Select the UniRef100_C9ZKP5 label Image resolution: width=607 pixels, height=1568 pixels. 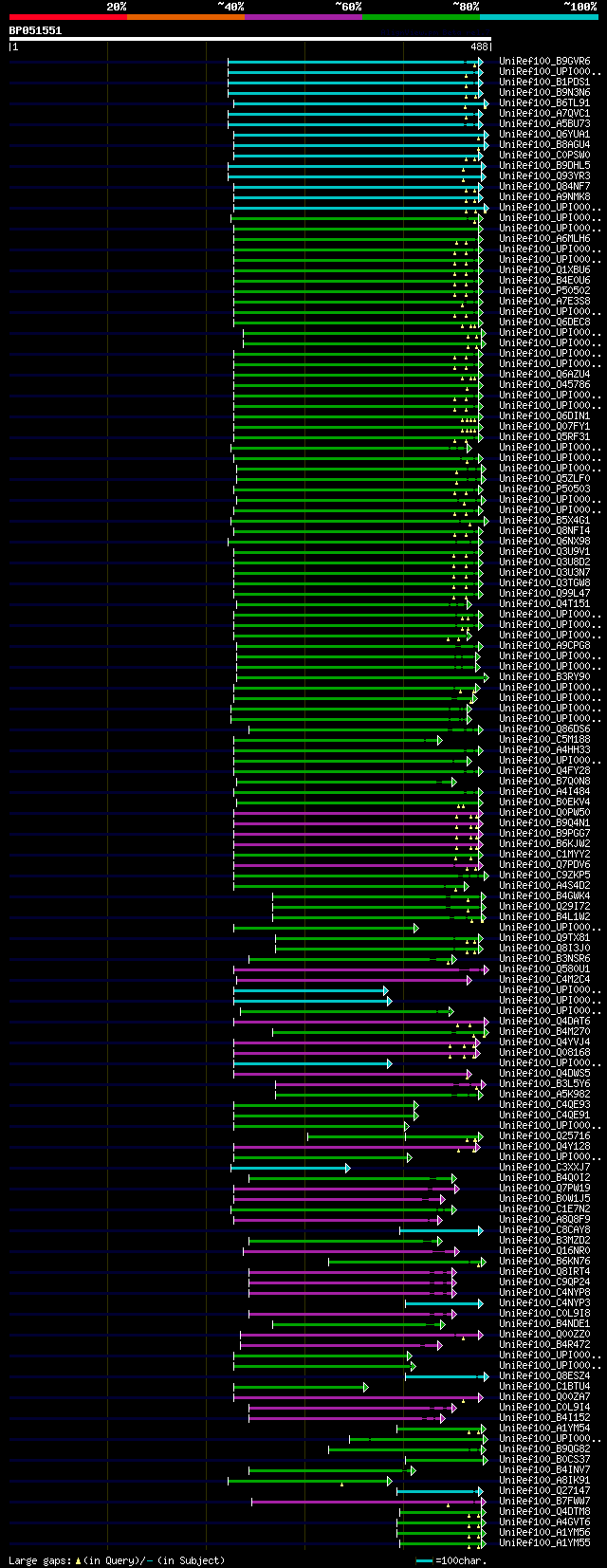[544, 875]
